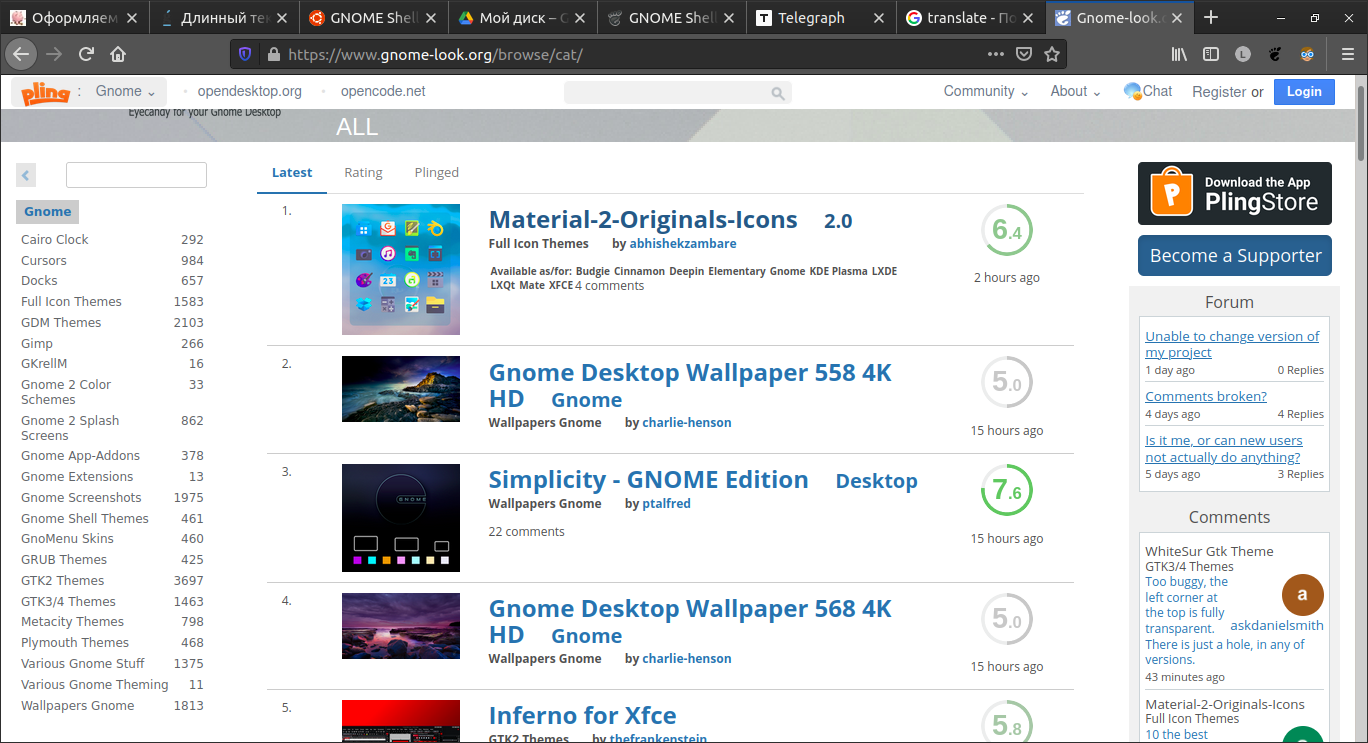The image size is (1368, 743).
Task: Open Gnome Desktop Wallpaper 568 thumbnail
Action: click(x=401, y=625)
